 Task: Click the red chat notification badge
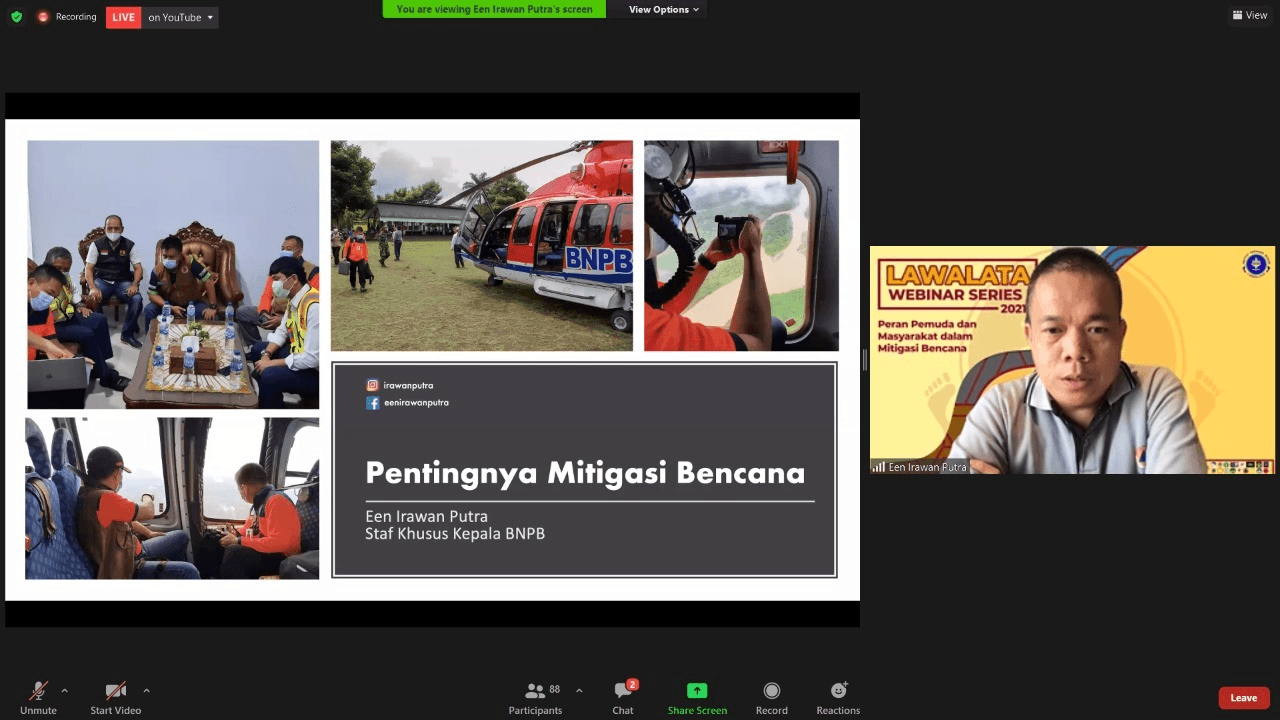[x=633, y=683]
